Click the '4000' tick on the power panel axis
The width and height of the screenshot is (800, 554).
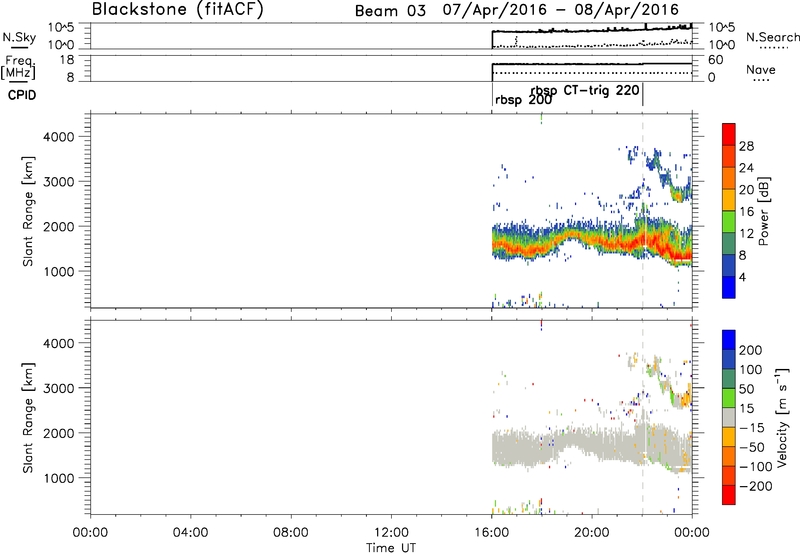click(x=59, y=137)
